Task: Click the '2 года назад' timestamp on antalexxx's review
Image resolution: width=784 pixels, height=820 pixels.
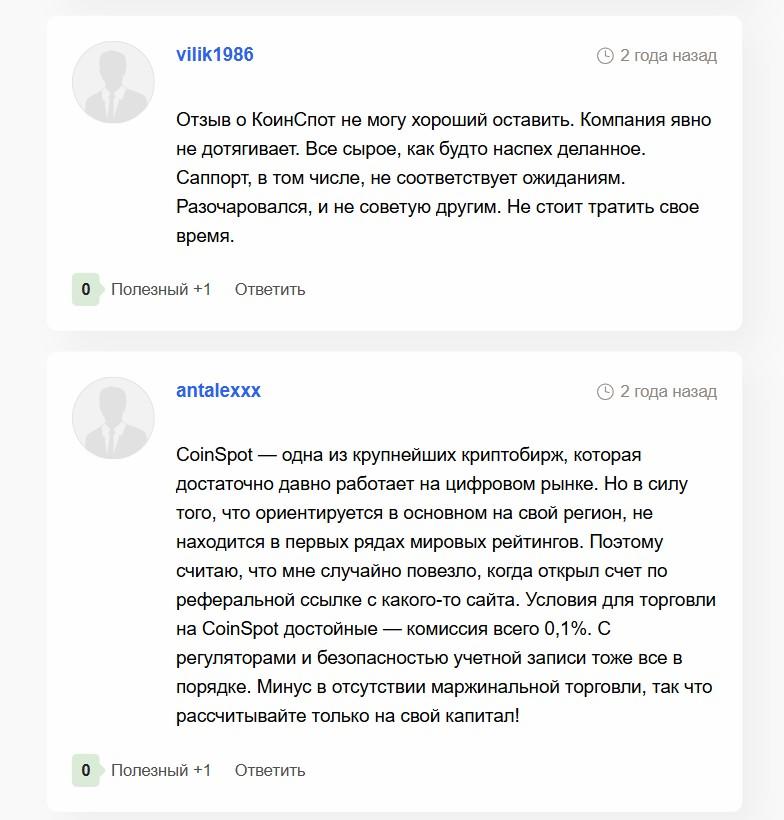Action: pos(668,392)
